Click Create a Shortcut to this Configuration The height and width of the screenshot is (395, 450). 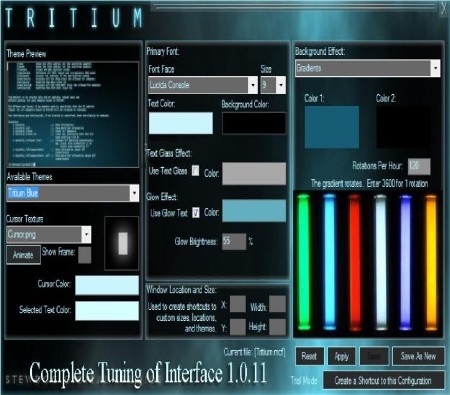click(383, 380)
